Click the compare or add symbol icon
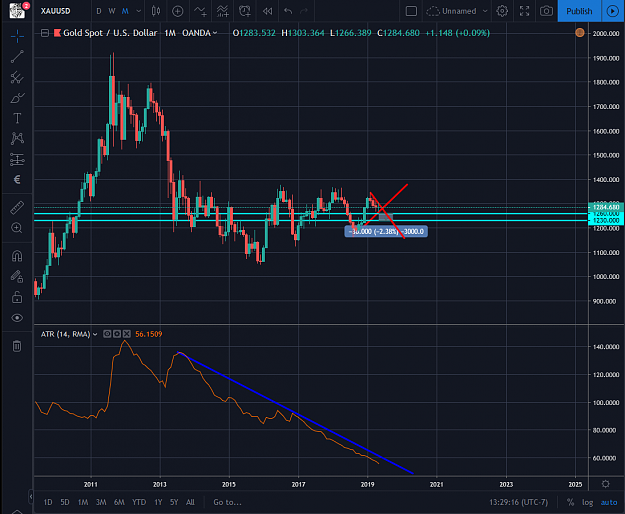Screen dimensions: 625x514 pyautogui.click(x=177, y=11)
